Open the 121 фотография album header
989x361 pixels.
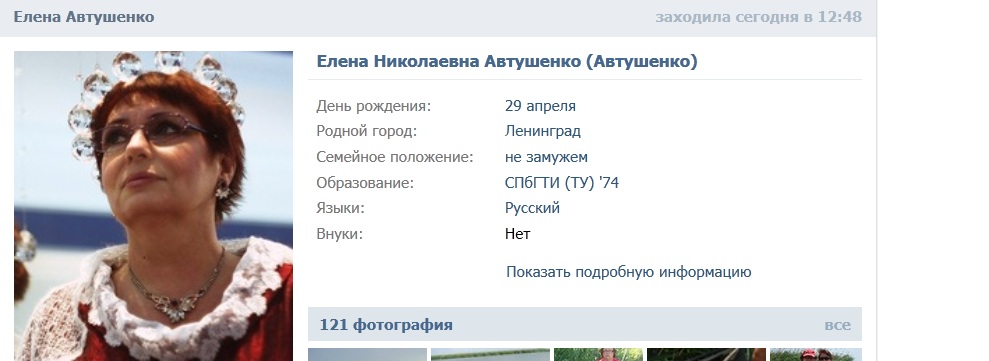click(x=386, y=325)
